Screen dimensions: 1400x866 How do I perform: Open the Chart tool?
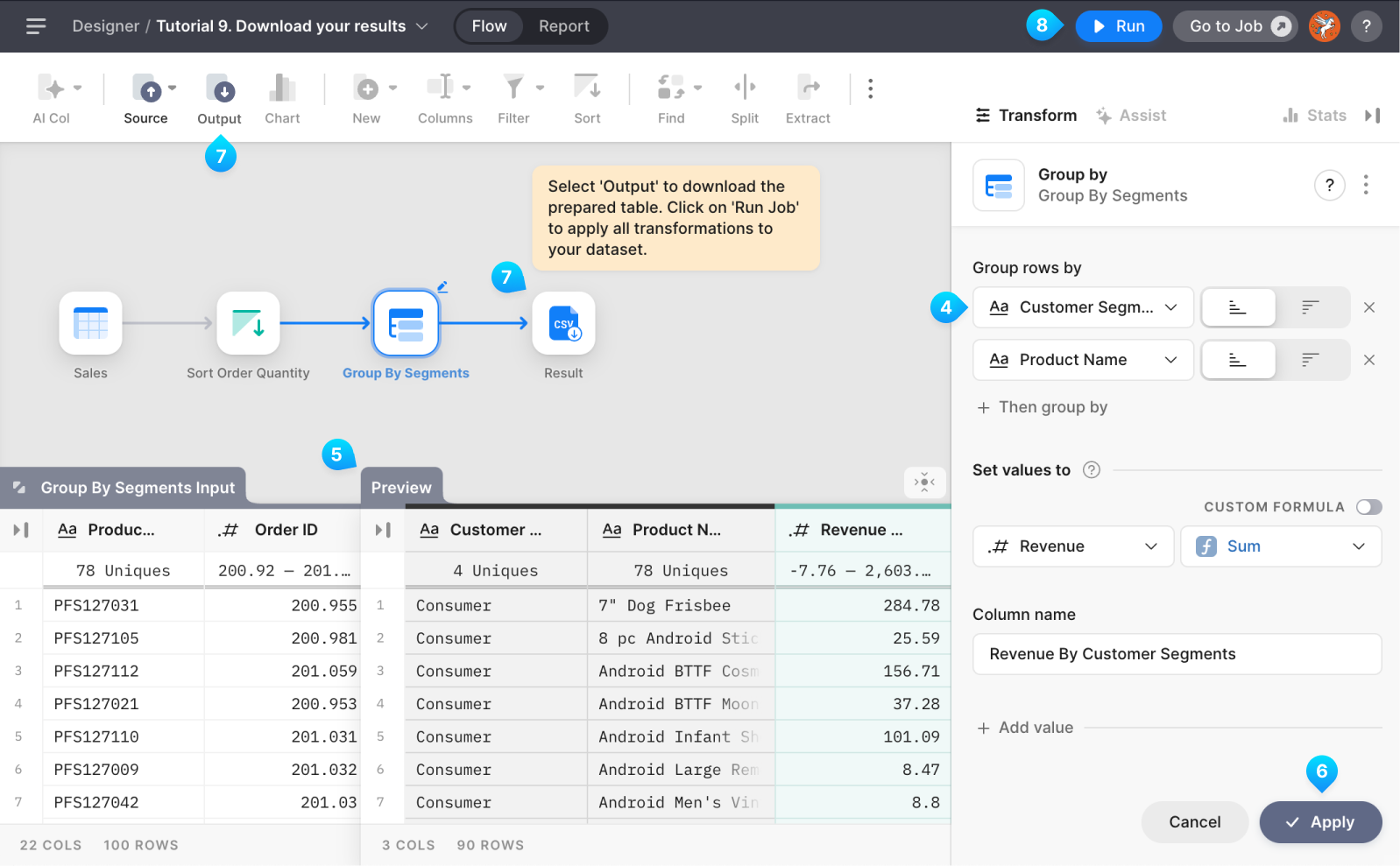tap(282, 89)
